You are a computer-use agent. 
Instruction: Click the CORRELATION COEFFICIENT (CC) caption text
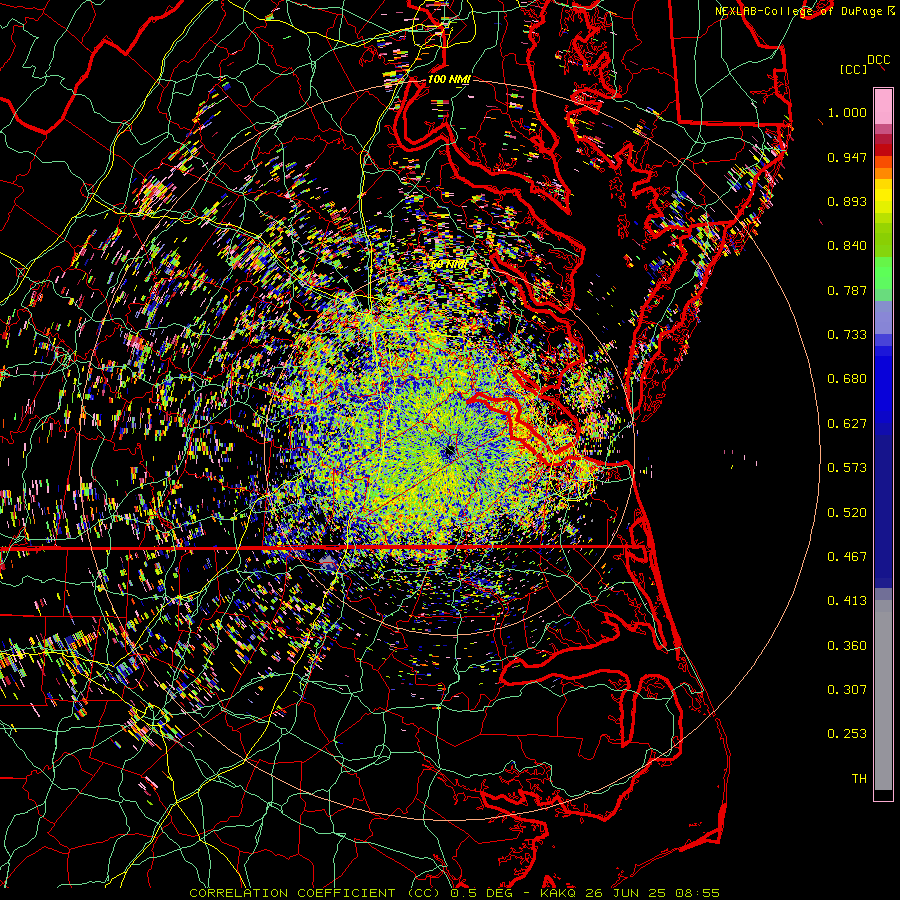click(316, 893)
